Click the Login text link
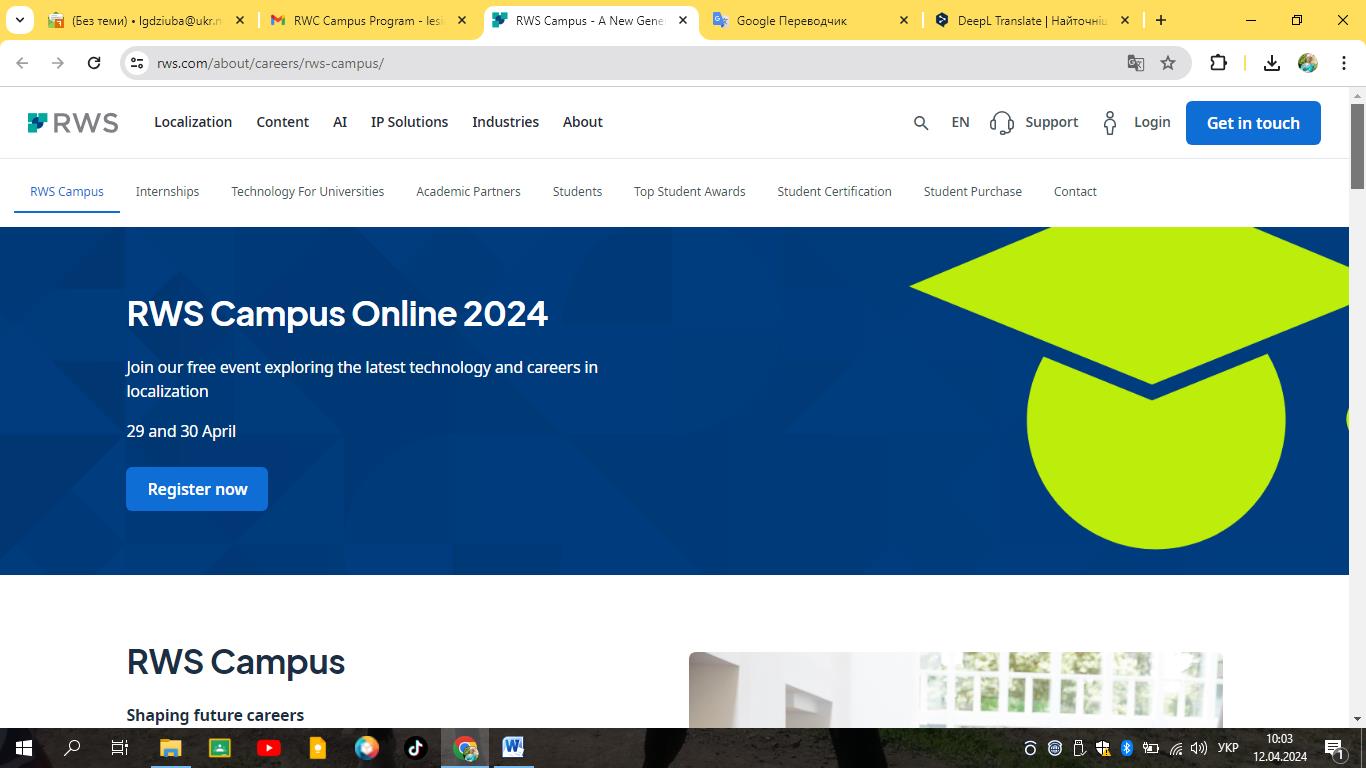The image size is (1366, 768). [1152, 122]
